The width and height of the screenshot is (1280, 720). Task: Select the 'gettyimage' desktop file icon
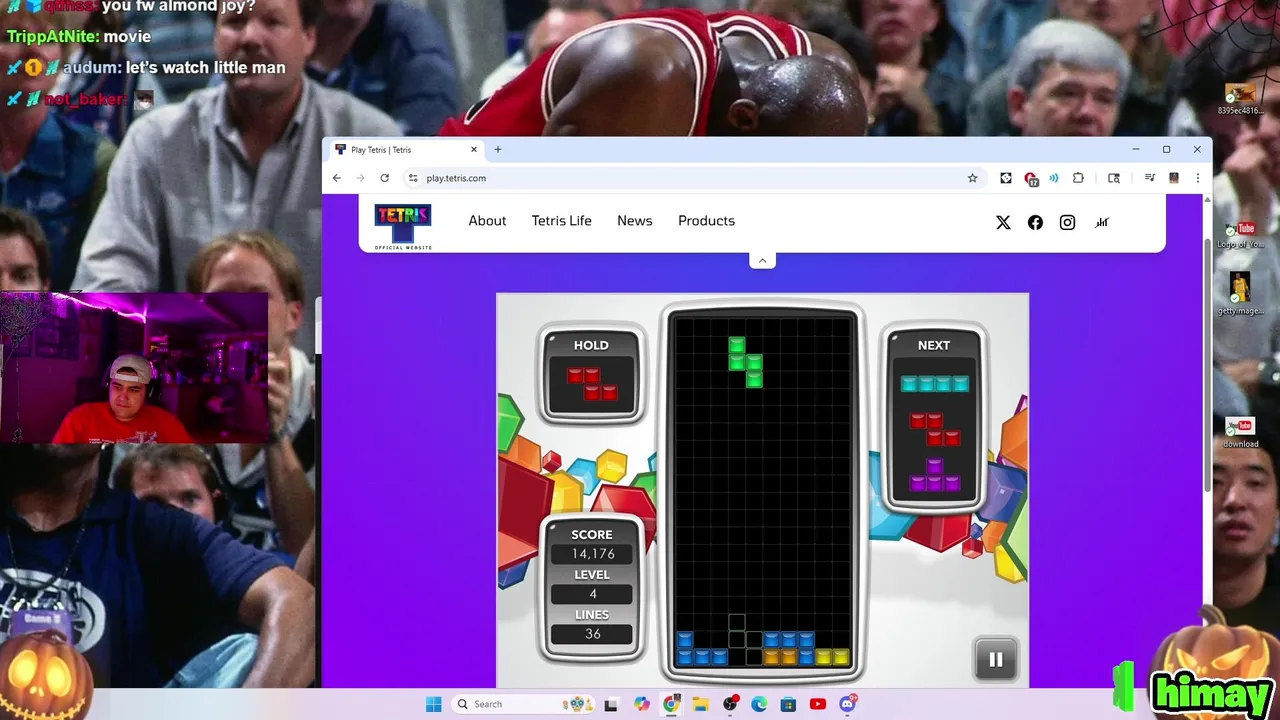click(1240, 295)
